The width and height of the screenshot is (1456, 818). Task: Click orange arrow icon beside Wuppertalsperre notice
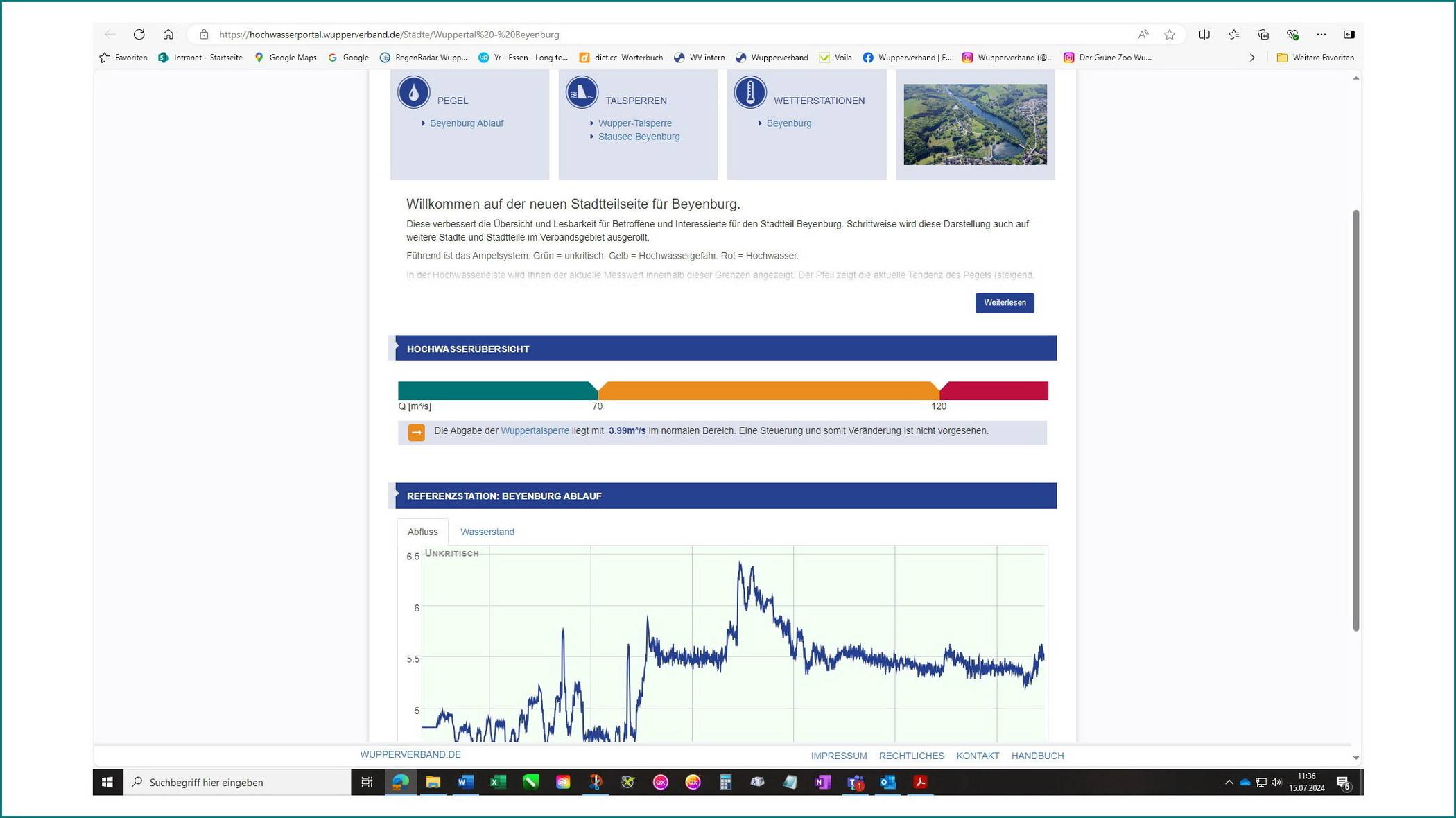click(x=417, y=433)
